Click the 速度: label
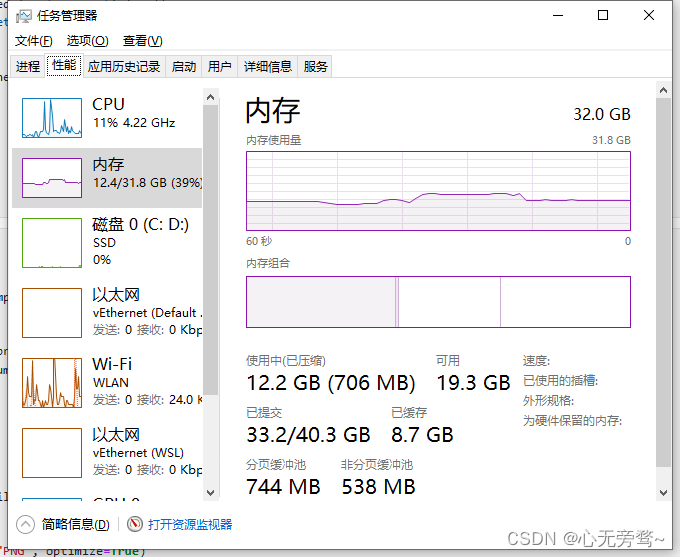680x557 pixels. pos(536,360)
